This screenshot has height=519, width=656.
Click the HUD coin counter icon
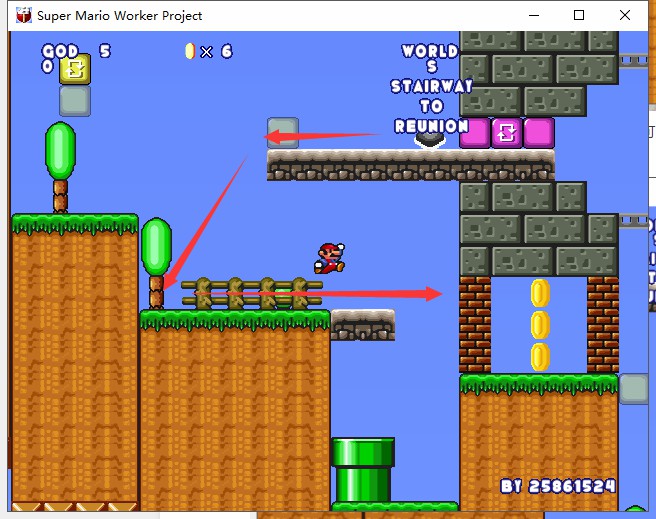(190, 51)
